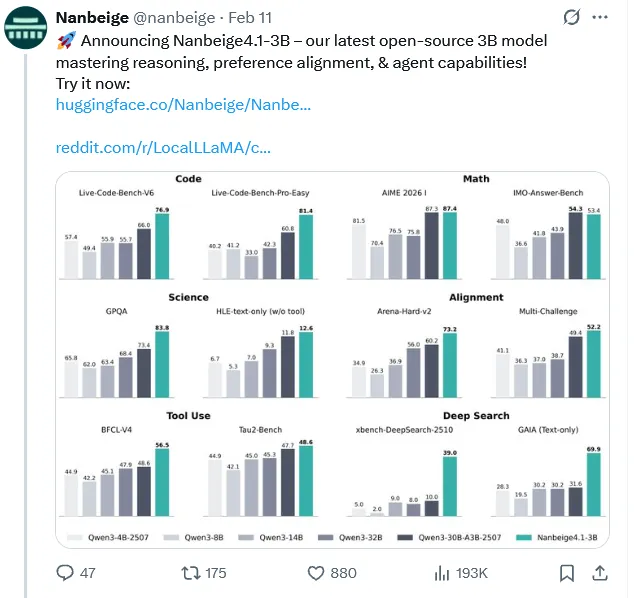Click the reply speech bubble icon
This screenshot has width=634, height=598.
pos(66,573)
